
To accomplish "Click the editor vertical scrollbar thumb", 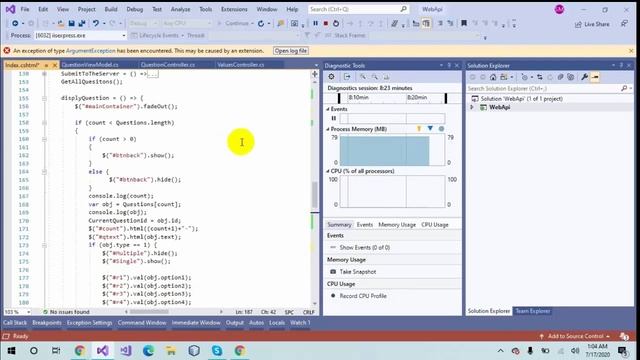I will pyautogui.click(x=315, y=195).
